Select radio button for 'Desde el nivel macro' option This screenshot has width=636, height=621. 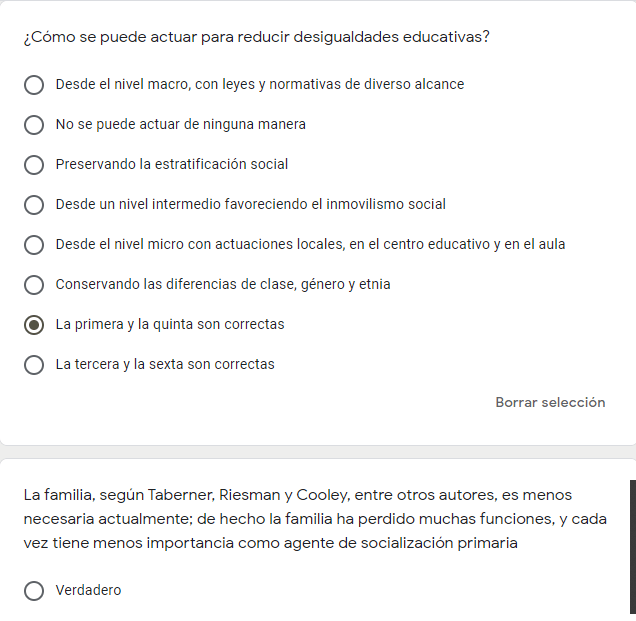34,85
